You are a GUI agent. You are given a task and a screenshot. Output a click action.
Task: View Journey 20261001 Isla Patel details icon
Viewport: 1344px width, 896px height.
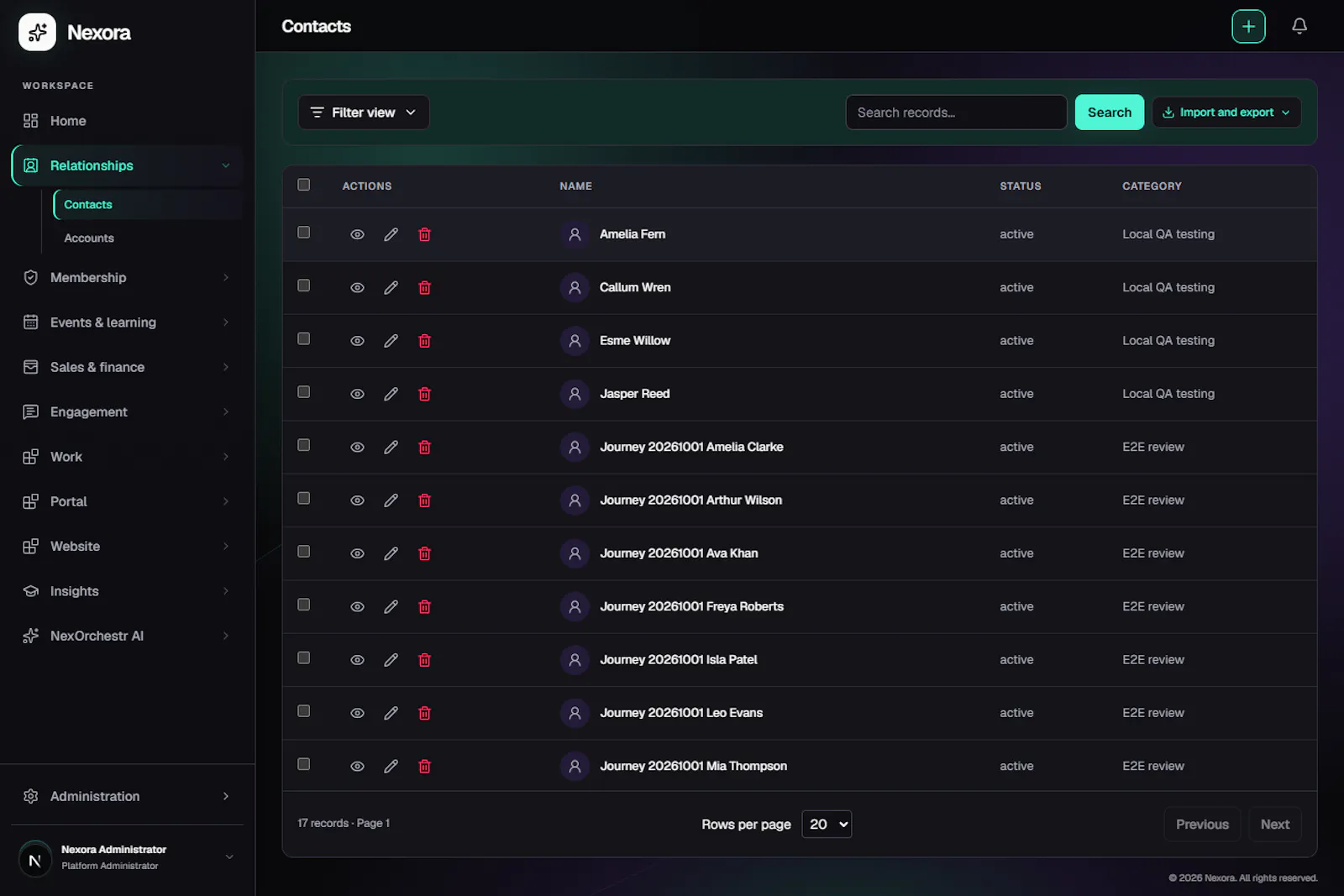[357, 660]
